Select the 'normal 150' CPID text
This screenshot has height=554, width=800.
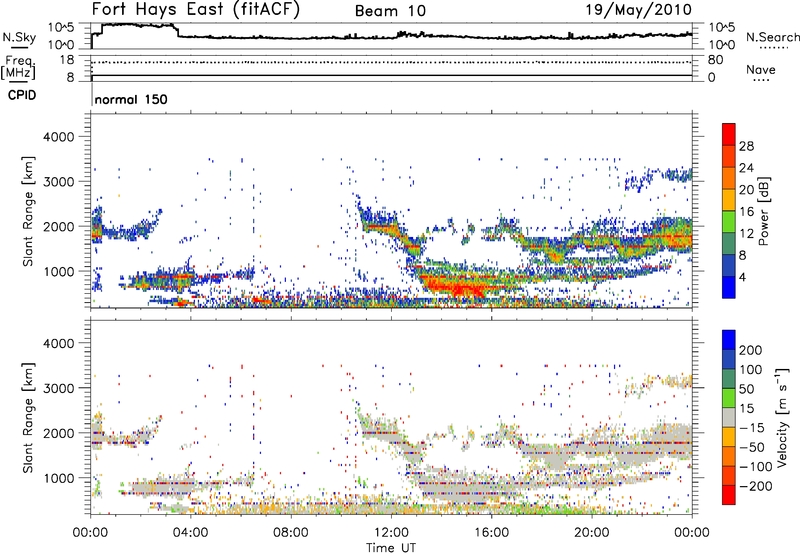click(131, 99)
